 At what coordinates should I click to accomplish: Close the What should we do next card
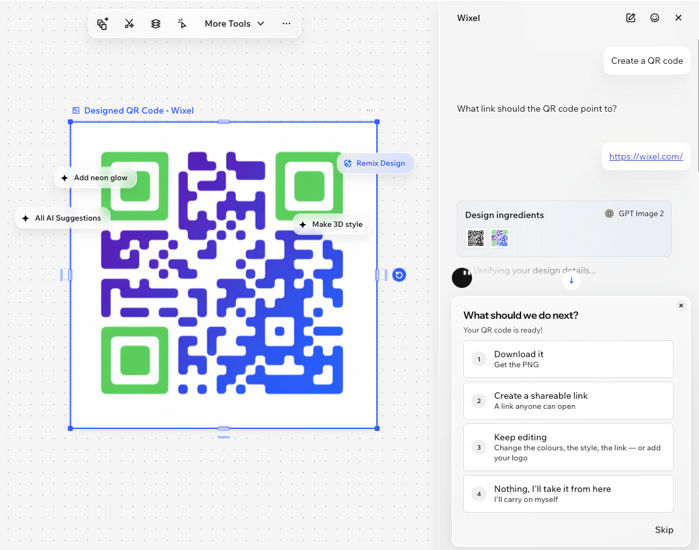(x=681, y=306)
